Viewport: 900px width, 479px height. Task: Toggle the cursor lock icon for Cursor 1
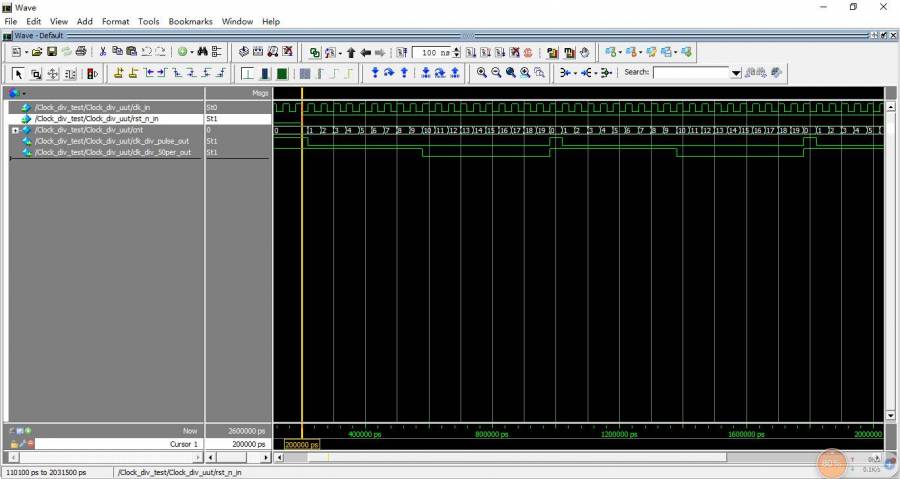[x=14, y=443]
